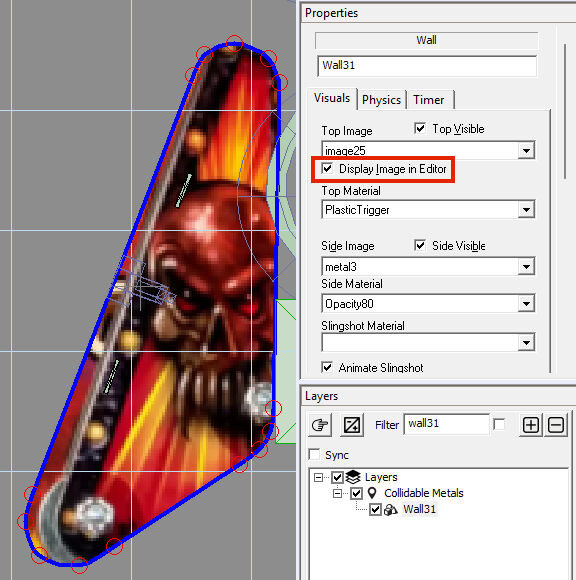Image resolution: width=576 pixels, height=580 pixels.
Task: Click the stacked Layers root icon
Action: pos(353,477)
